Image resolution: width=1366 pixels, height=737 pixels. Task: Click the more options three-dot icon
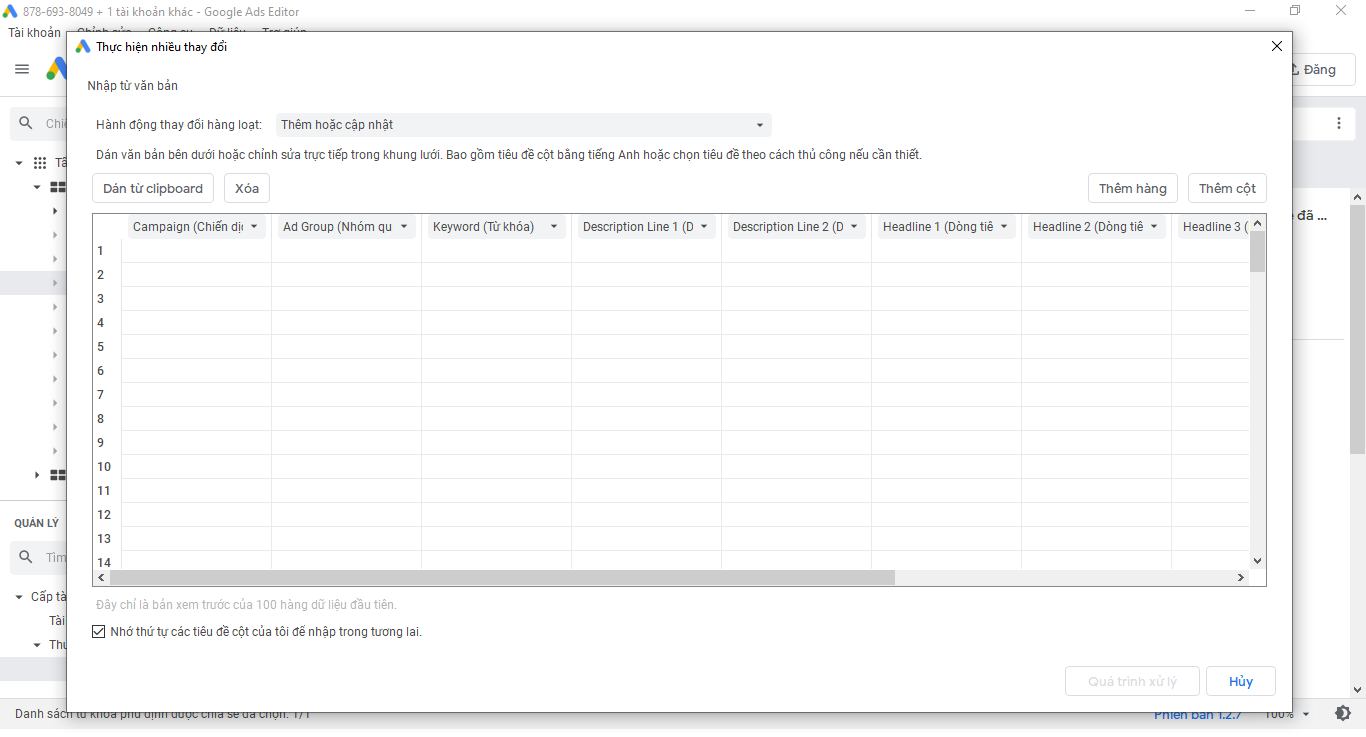pyautogui.click(x=1339, y=123)
